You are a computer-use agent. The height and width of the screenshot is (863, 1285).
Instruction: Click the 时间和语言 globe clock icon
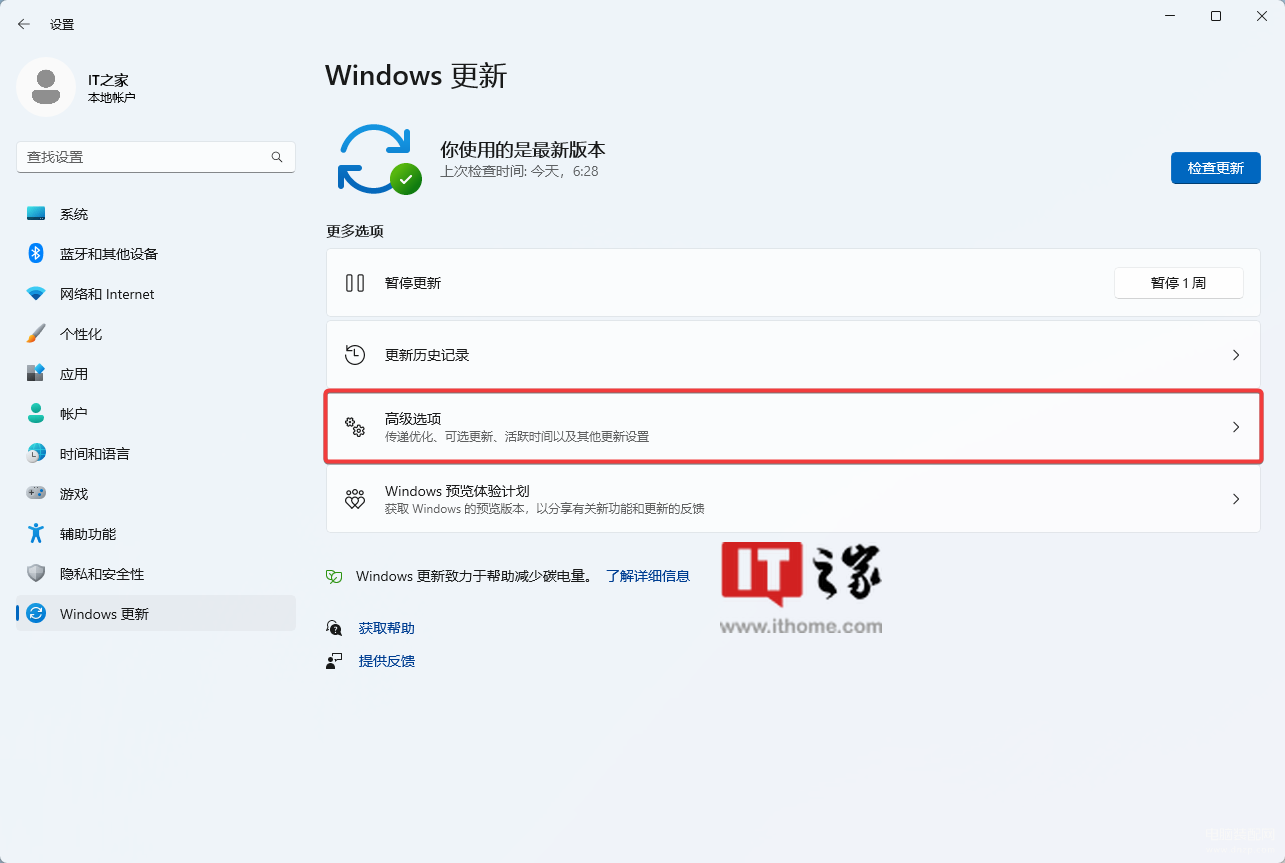(x=36, y=454)
